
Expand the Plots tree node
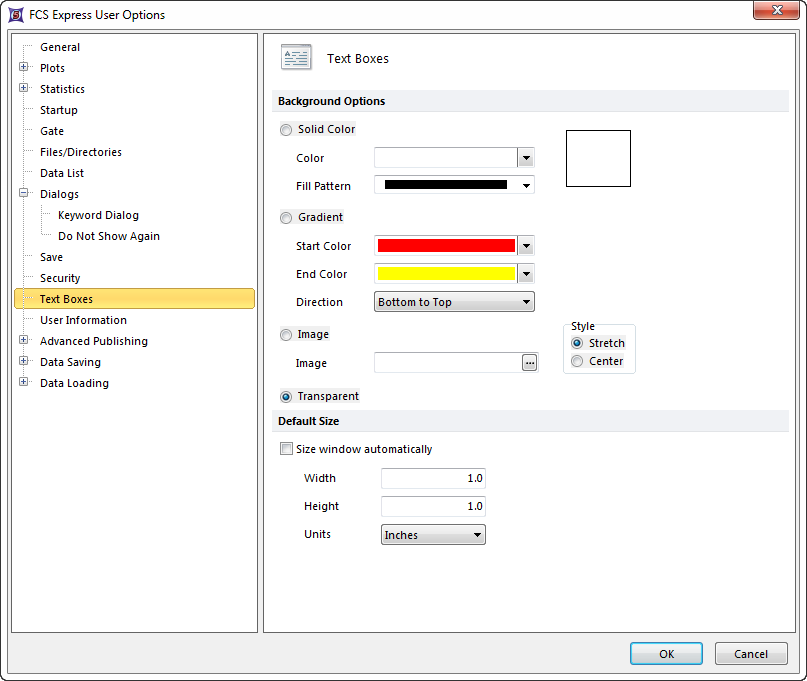[x=24, y=68]
